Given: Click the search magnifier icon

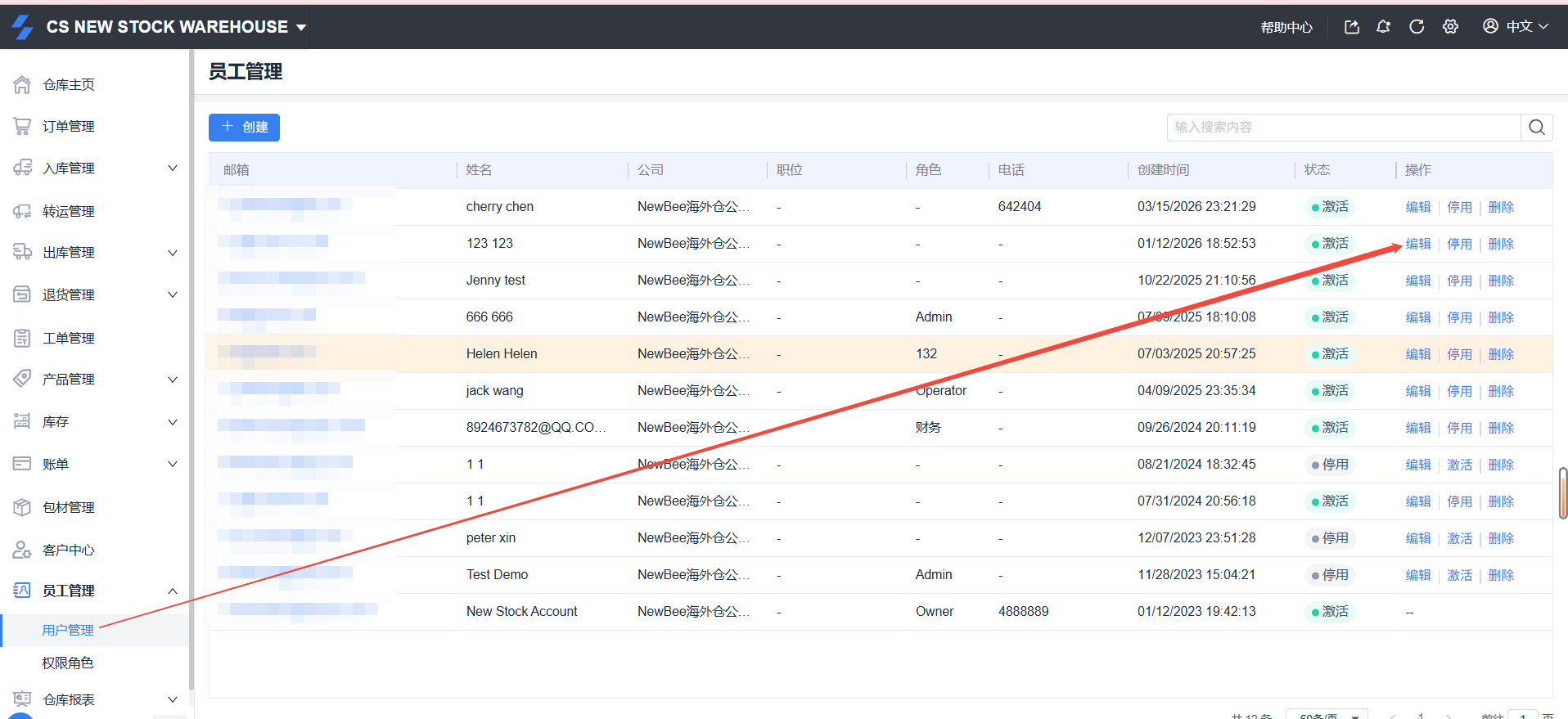Looking at the screenshot, I should (x=1536, y=128).
